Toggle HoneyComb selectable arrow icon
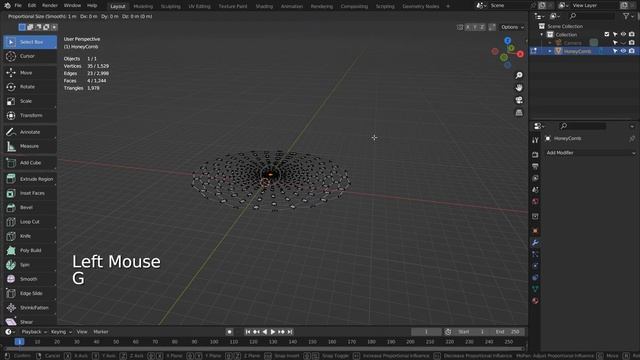 tap(615, 51)
